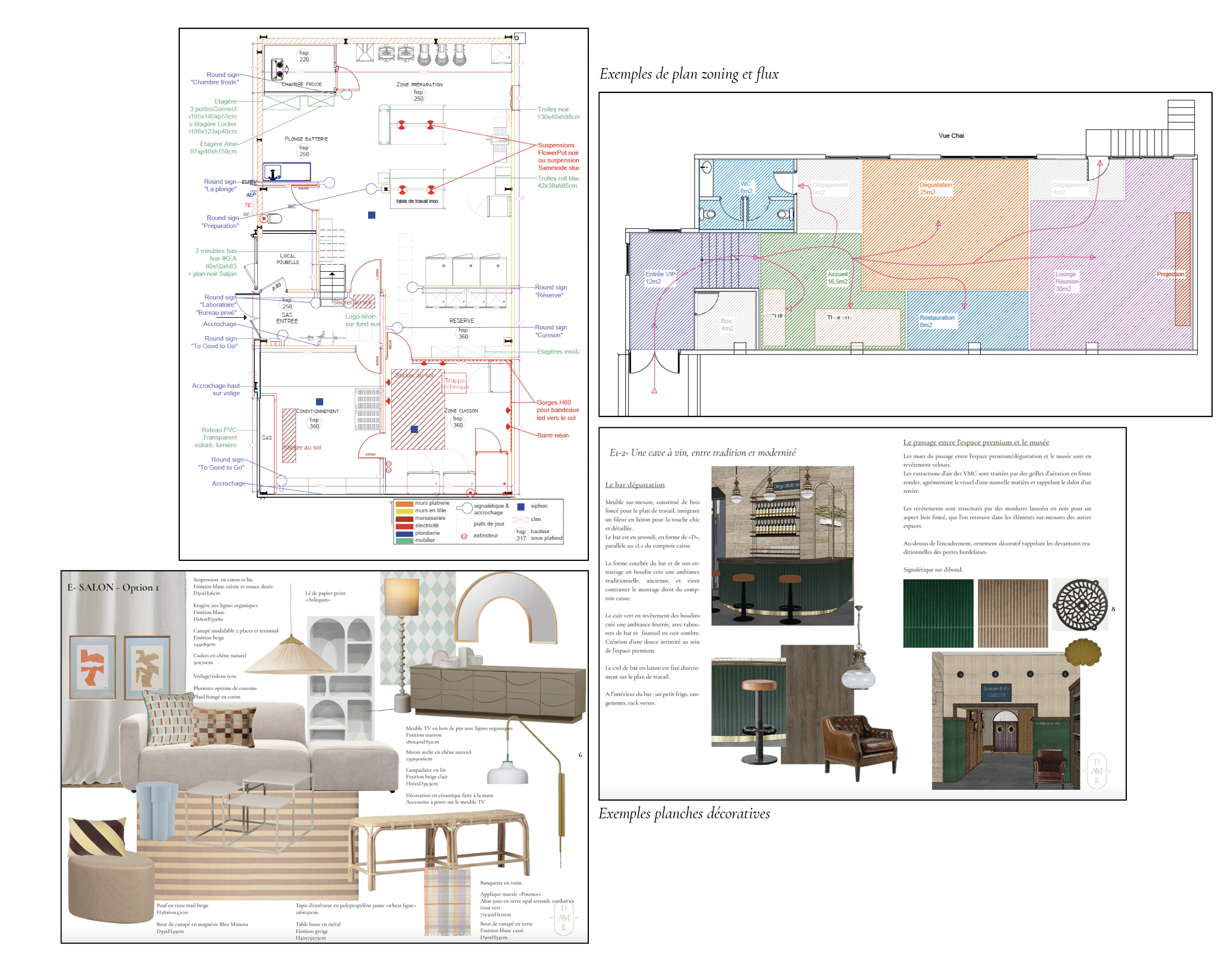
Task: Click the "Vue Chai" label on zoning plan
Action: pyautogui.click(x=951, y=136)
